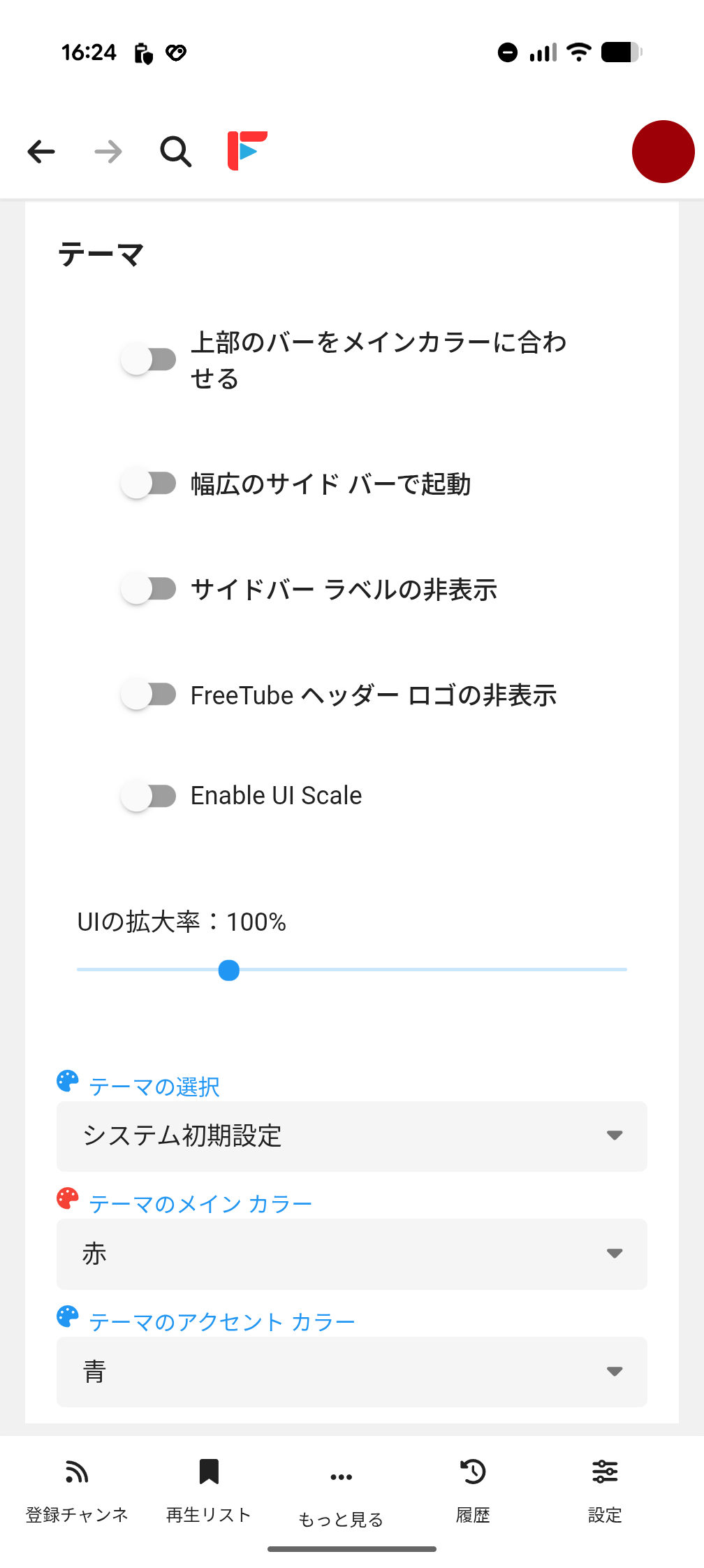Click the FreeTube ヘッダー ロゴの非表示 label
Viewport: 704px width, 1568px height.
point(374,696)
